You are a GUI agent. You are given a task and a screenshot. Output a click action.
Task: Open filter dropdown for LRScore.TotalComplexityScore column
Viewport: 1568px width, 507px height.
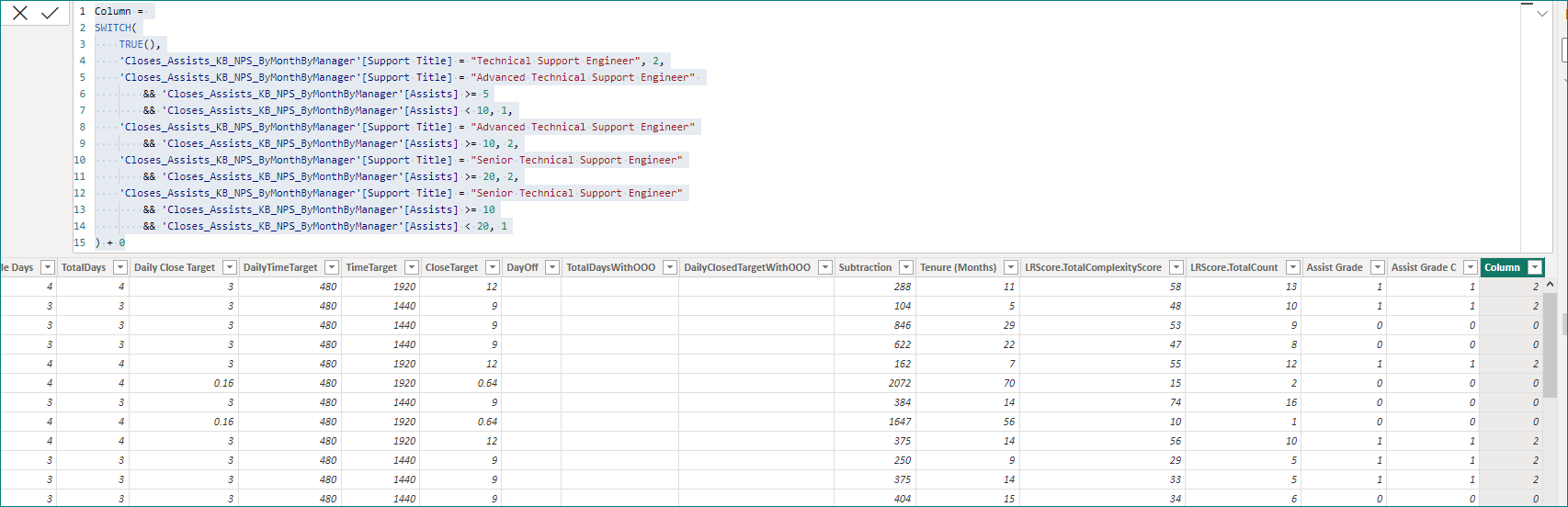[1176, 267]
